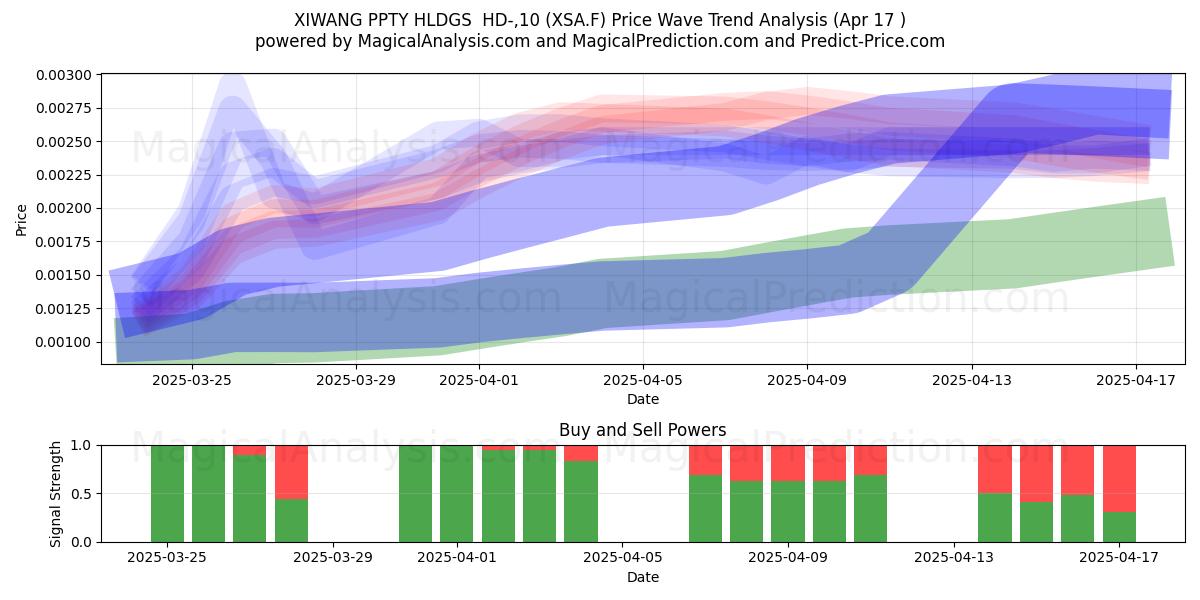The height and width of the screenshot is (600, 1200).
Task: Click price chart date tick 2025-04-01
Action: (x=479, y=380)
